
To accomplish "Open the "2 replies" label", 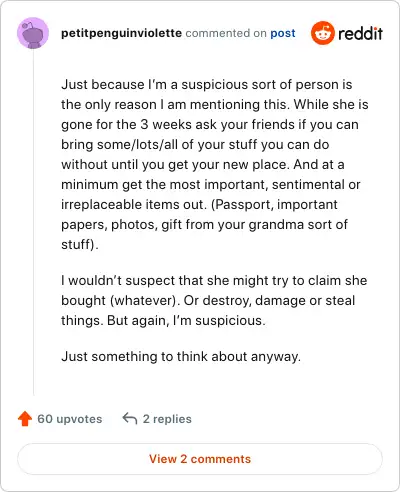I will click(167, 419).
